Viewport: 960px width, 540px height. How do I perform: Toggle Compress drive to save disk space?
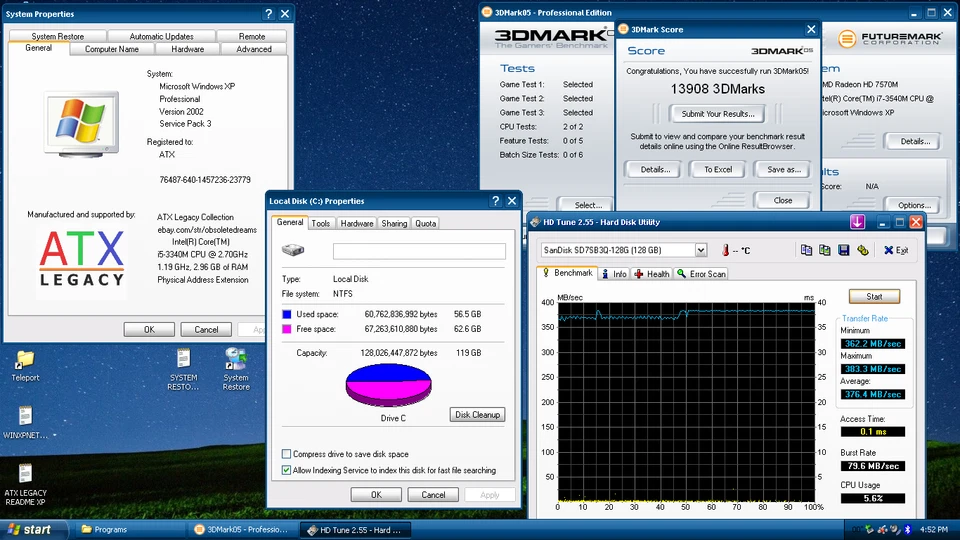[286, 454]
